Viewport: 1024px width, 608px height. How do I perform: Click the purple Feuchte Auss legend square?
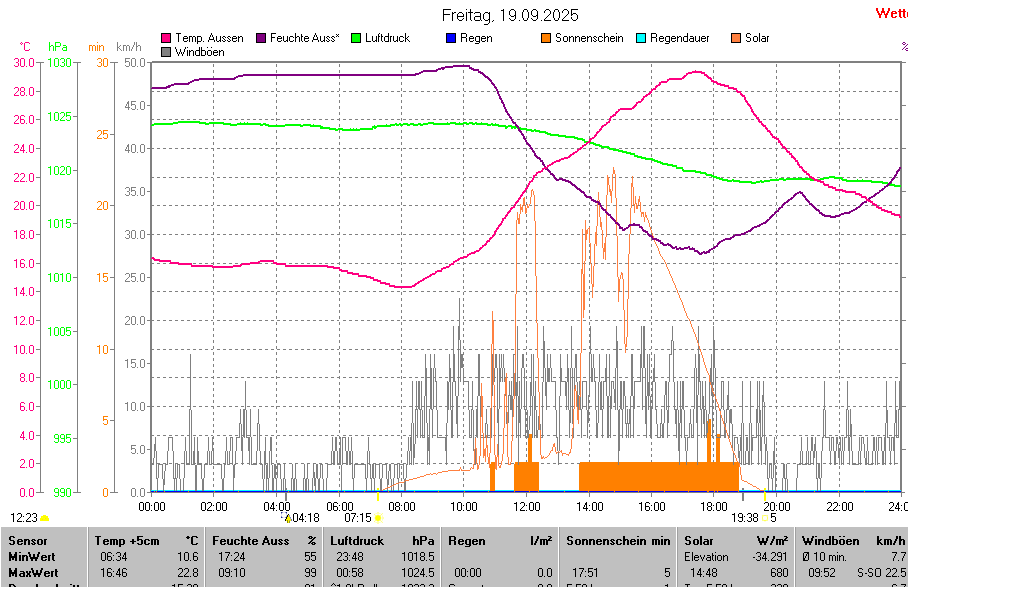(x=262, y=38)
